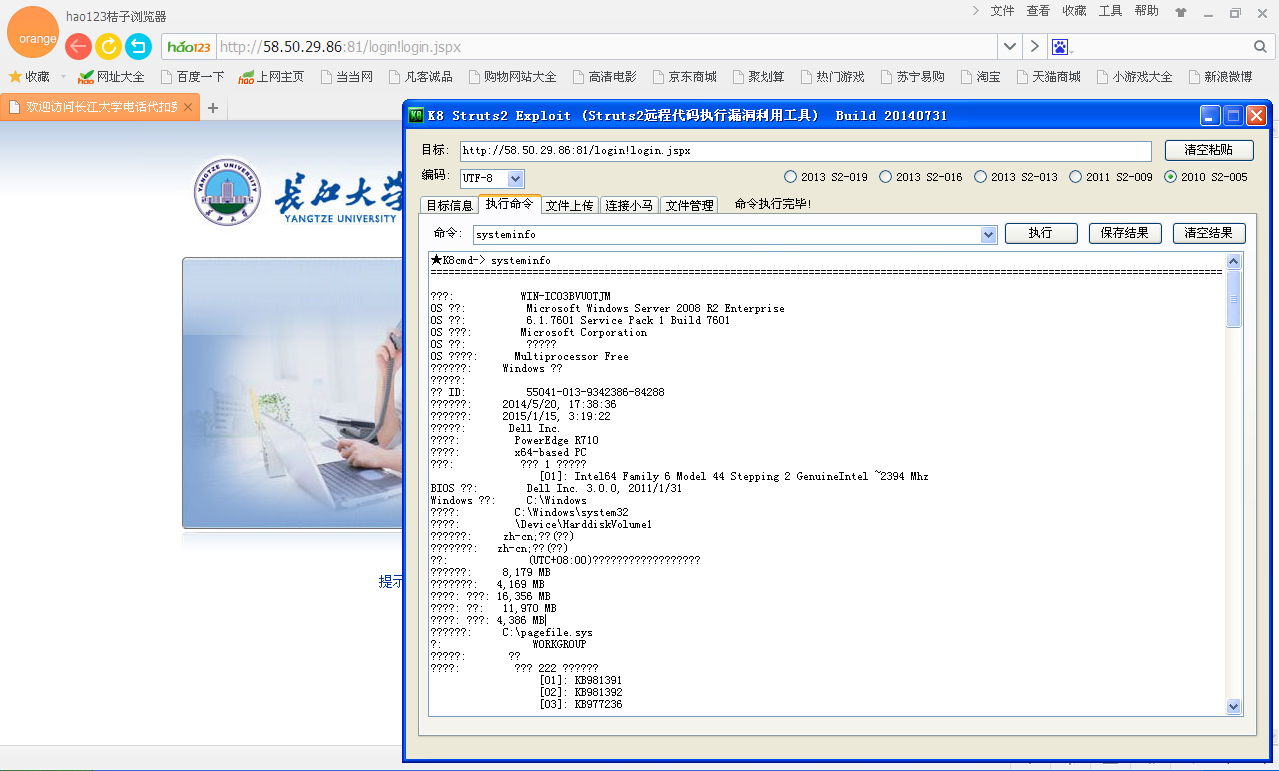
Task: Open the 网址大全 bookmark
Action: (x=111, y=77)
